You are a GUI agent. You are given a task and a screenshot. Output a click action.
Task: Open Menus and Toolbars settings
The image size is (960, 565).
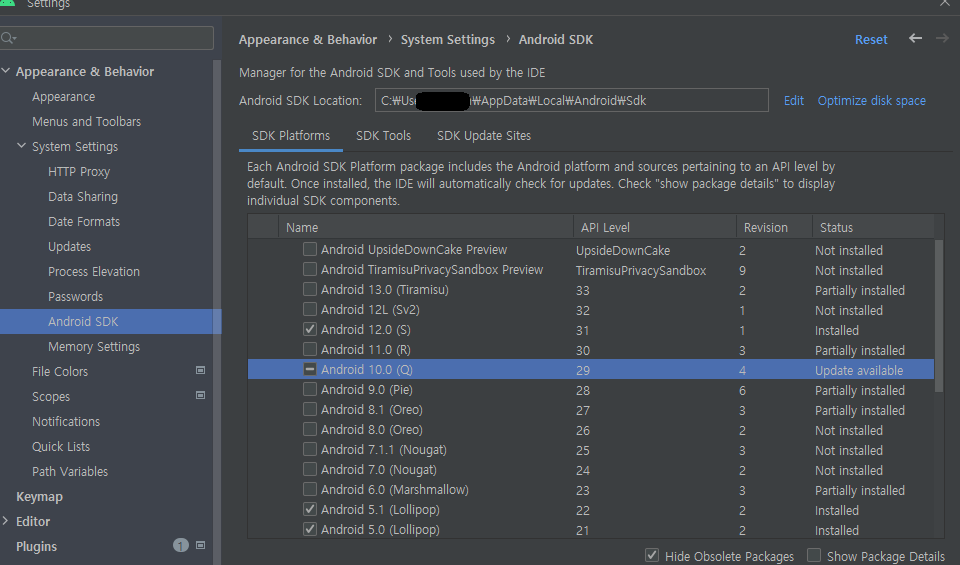tap(86, 121)
